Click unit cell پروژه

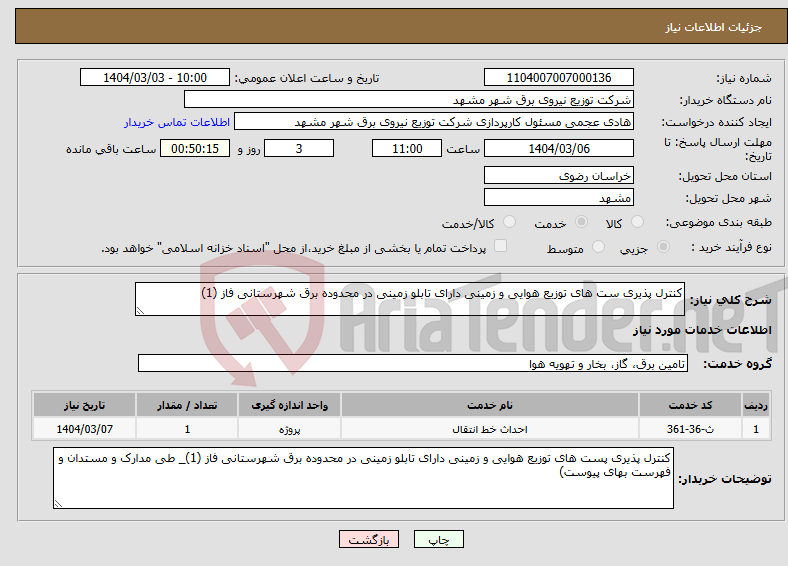(289, 429)
